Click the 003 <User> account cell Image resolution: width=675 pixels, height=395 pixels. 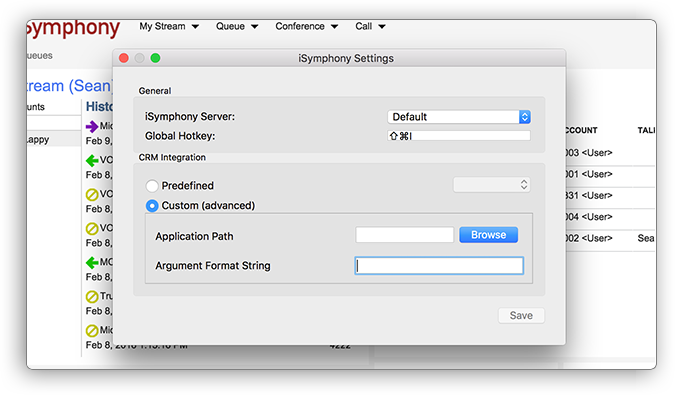tap(589, 153)
